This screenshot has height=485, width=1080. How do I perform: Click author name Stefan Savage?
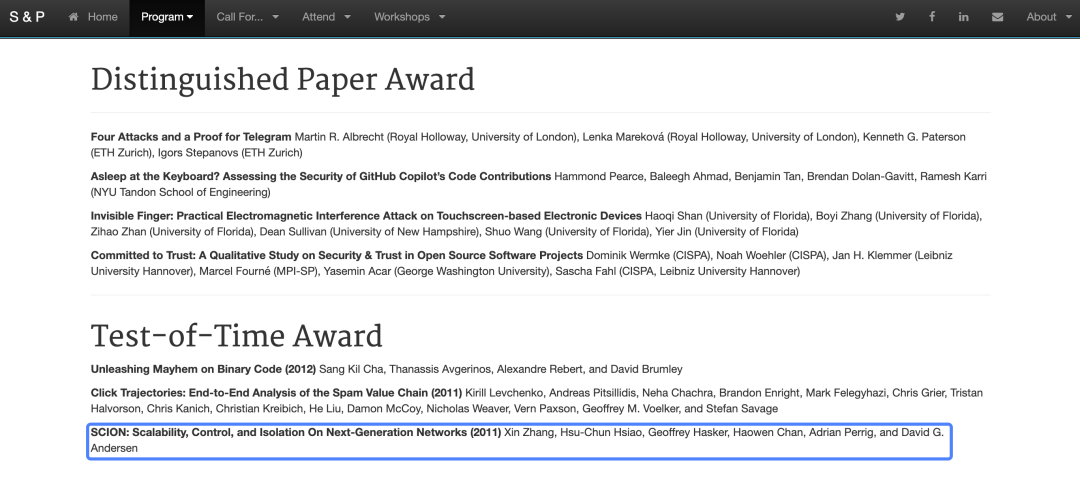(x=740, y=409)
